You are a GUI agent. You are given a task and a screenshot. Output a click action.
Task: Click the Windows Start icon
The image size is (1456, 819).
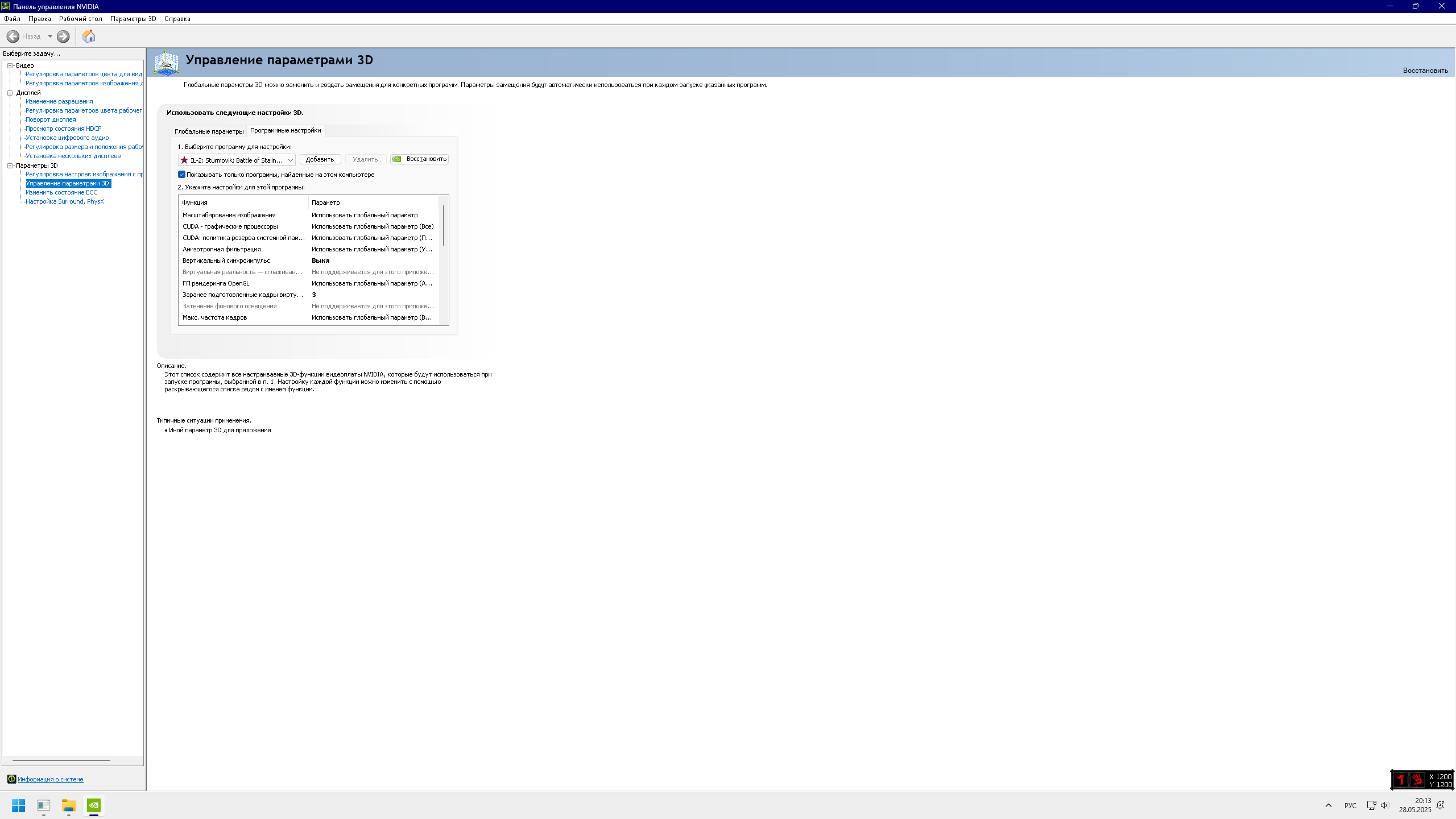[x=19, y=805]
